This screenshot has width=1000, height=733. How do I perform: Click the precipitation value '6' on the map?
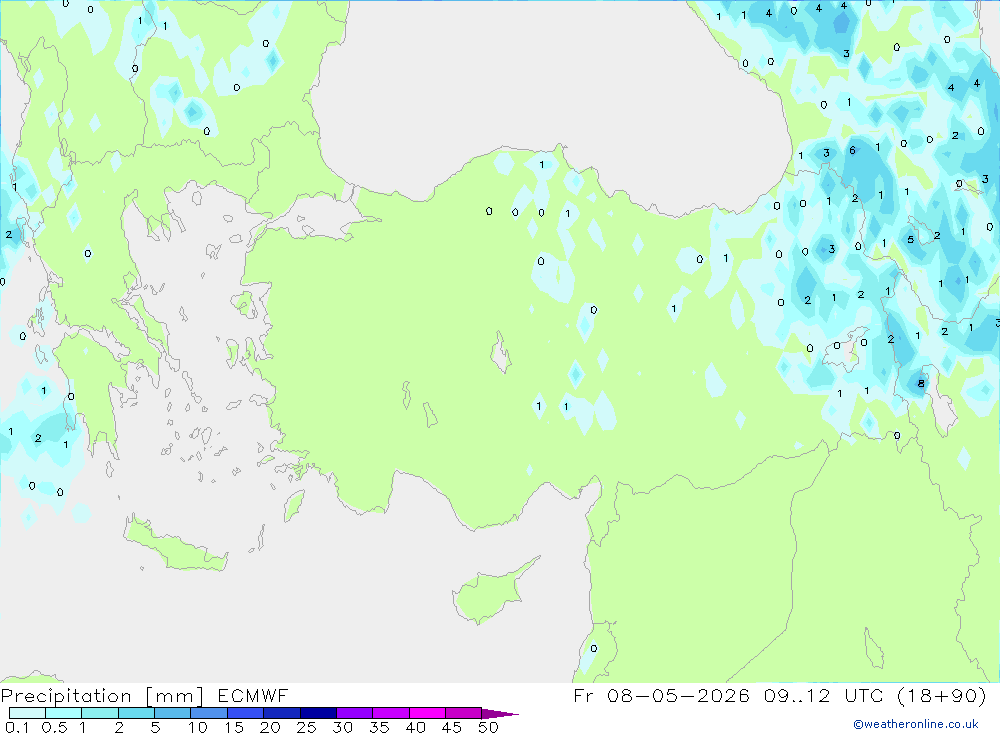pyautogui.click(x=853, y=151)
